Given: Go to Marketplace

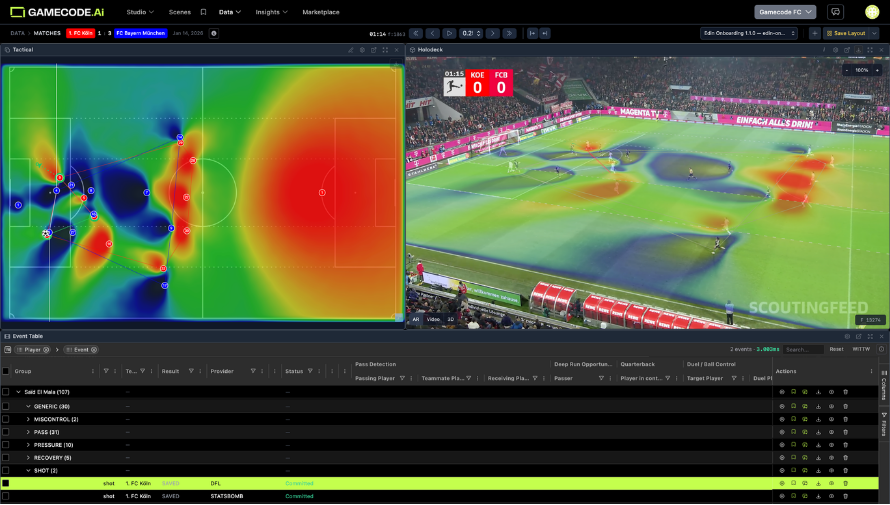Looking at the screenshot, I should point(321,12).
